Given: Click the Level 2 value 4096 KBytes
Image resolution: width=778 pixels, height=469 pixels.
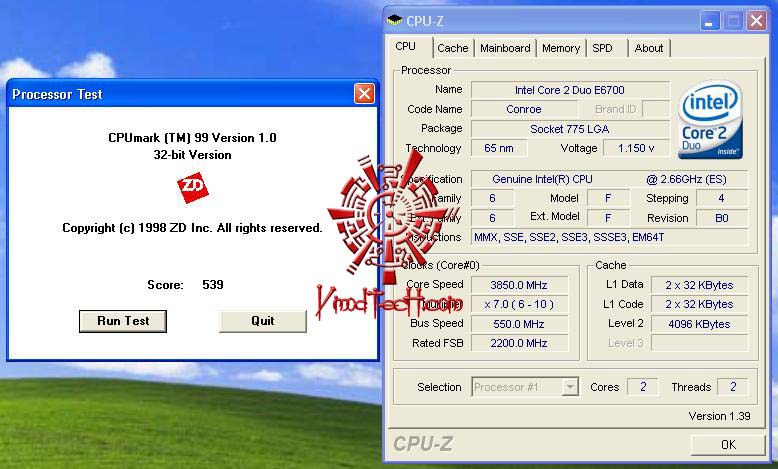Looking at the screenshot, I should click(x=699, y=324).
